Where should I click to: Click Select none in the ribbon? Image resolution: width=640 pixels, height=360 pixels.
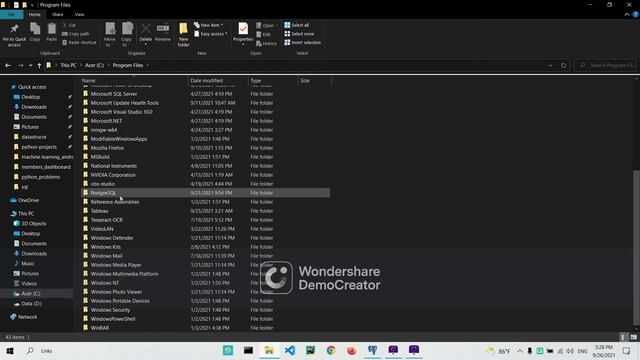(299, 34)
